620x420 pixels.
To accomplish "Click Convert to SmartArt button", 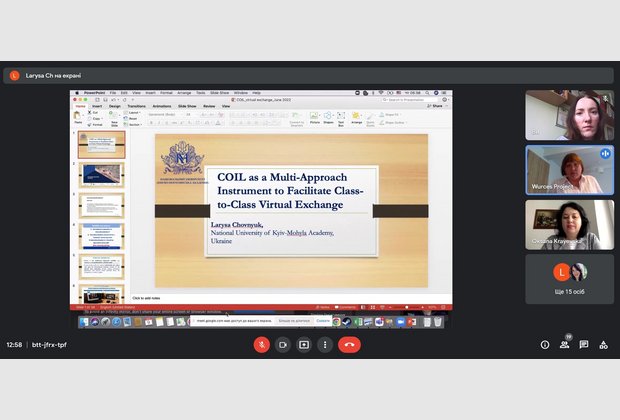I will click(x=297, y=119).
